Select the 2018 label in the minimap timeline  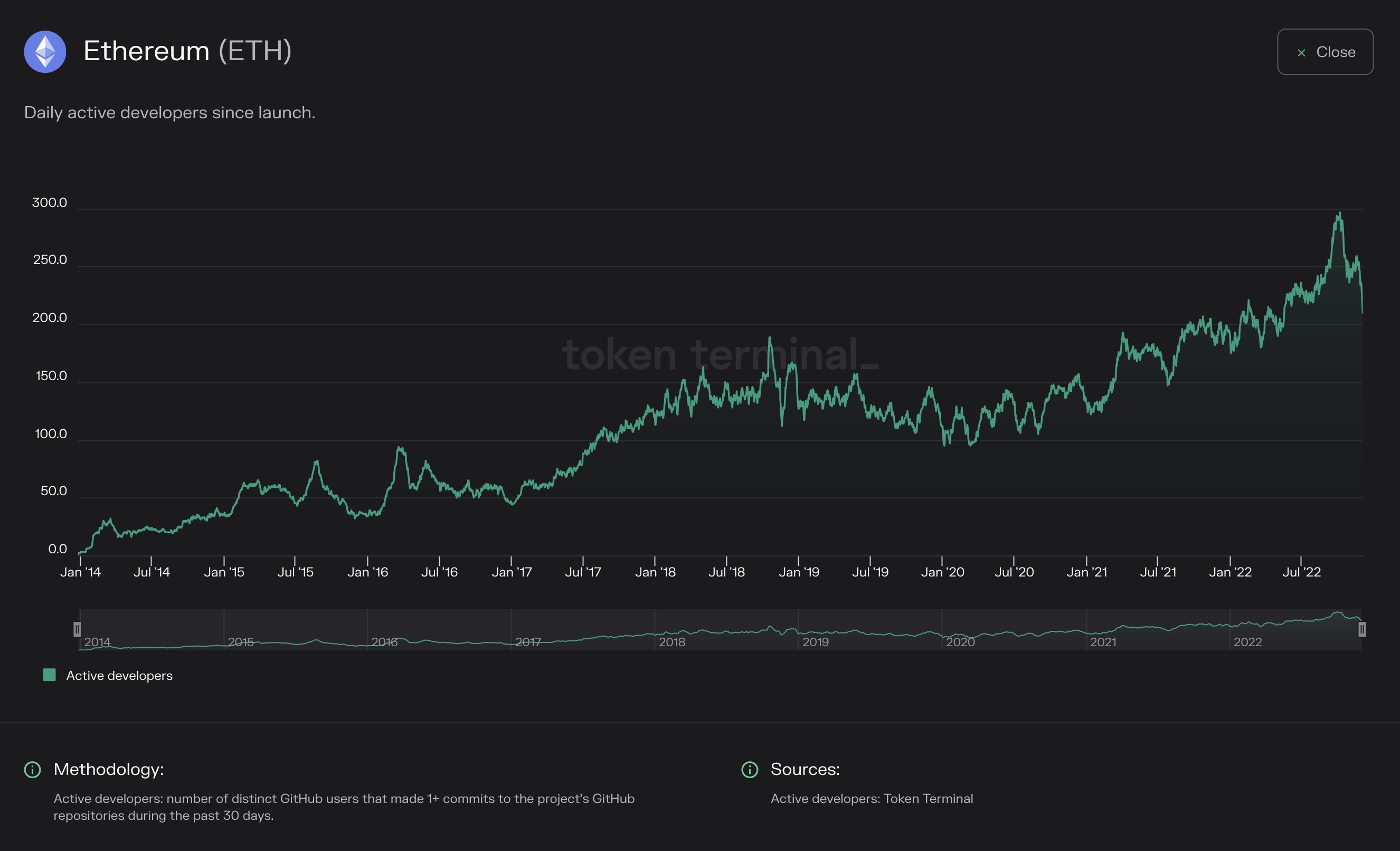(674, 642)
